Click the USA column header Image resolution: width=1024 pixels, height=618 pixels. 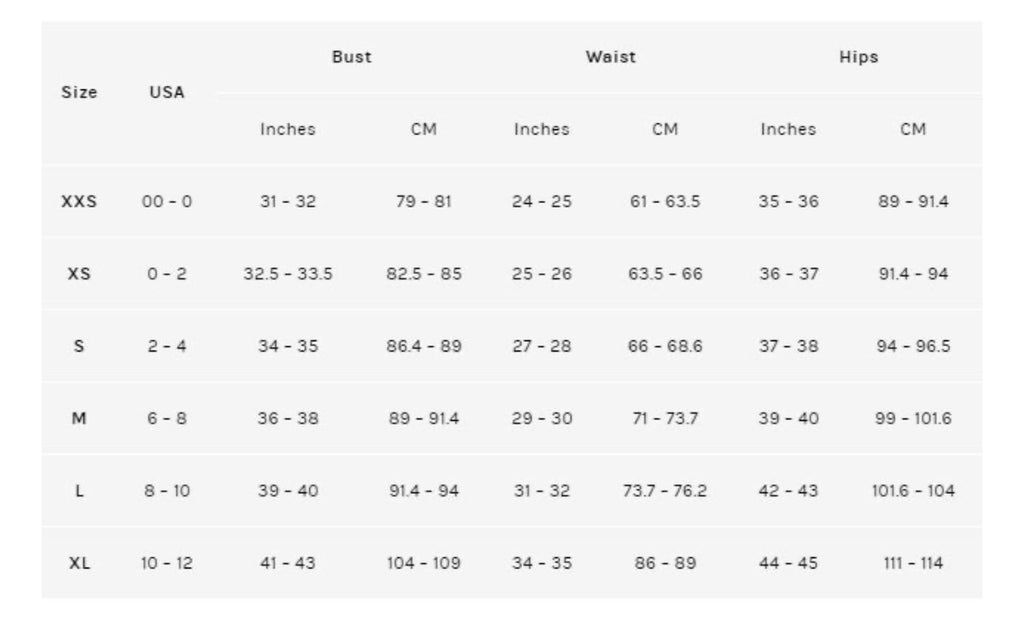(x=167, y=92)
